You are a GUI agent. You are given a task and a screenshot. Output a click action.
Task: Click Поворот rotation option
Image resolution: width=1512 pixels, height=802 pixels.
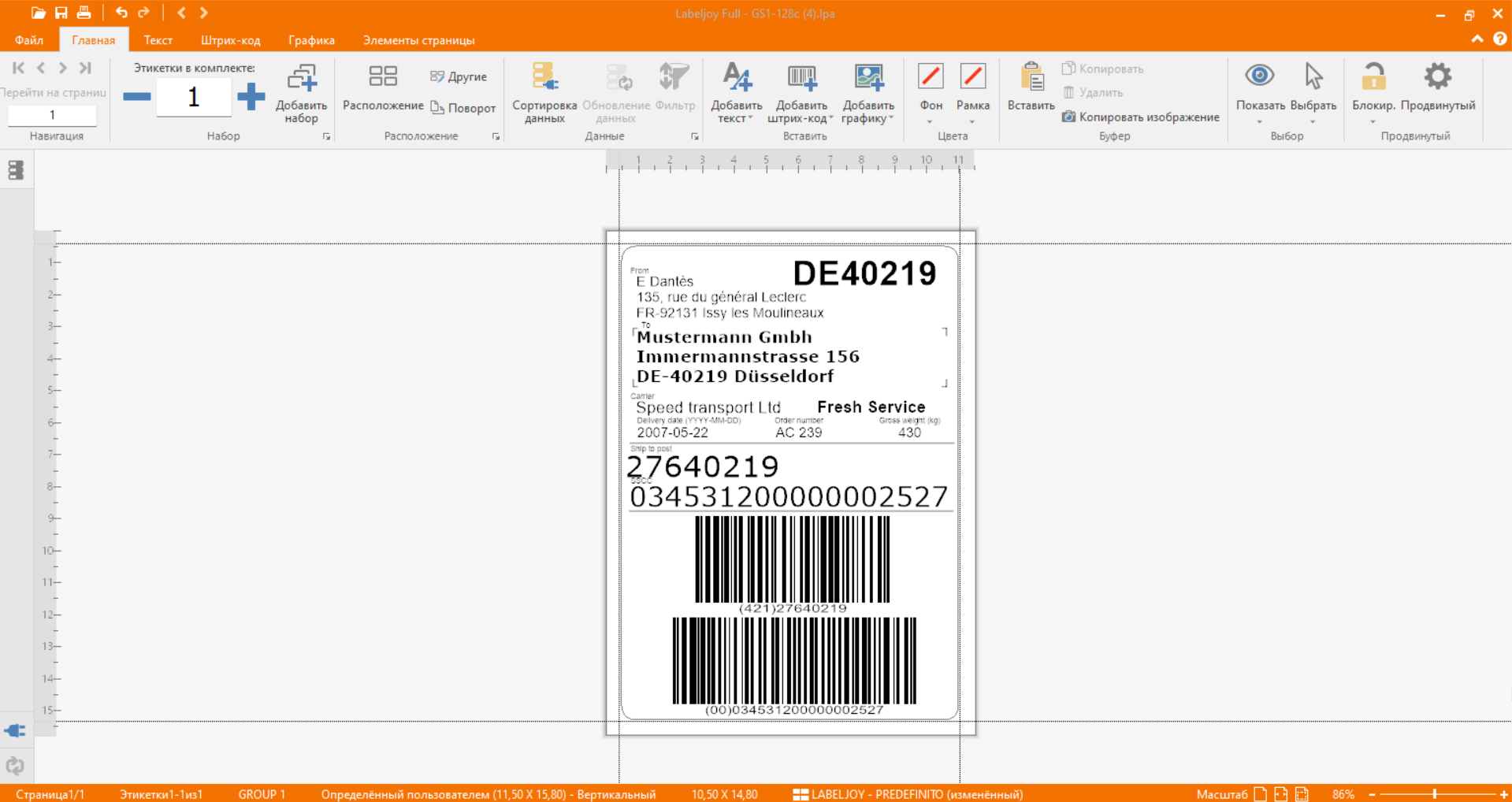tap(463, 108)
